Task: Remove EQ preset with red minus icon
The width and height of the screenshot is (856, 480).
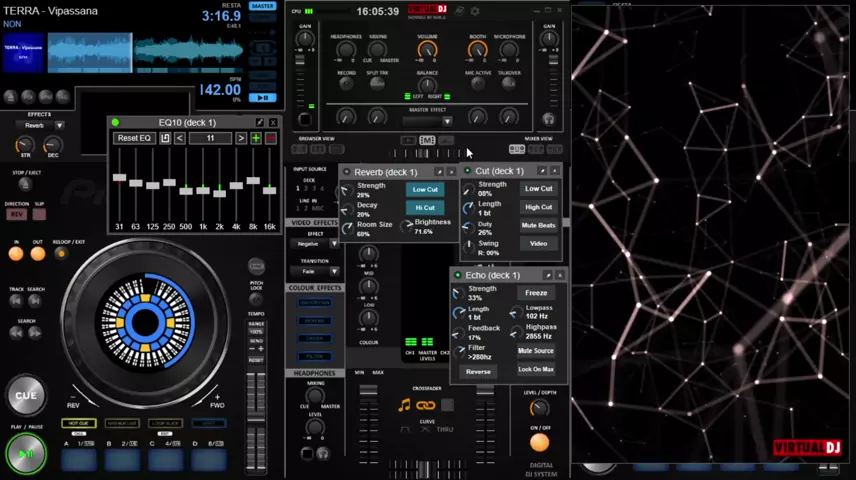Action: tap(270, 138)
